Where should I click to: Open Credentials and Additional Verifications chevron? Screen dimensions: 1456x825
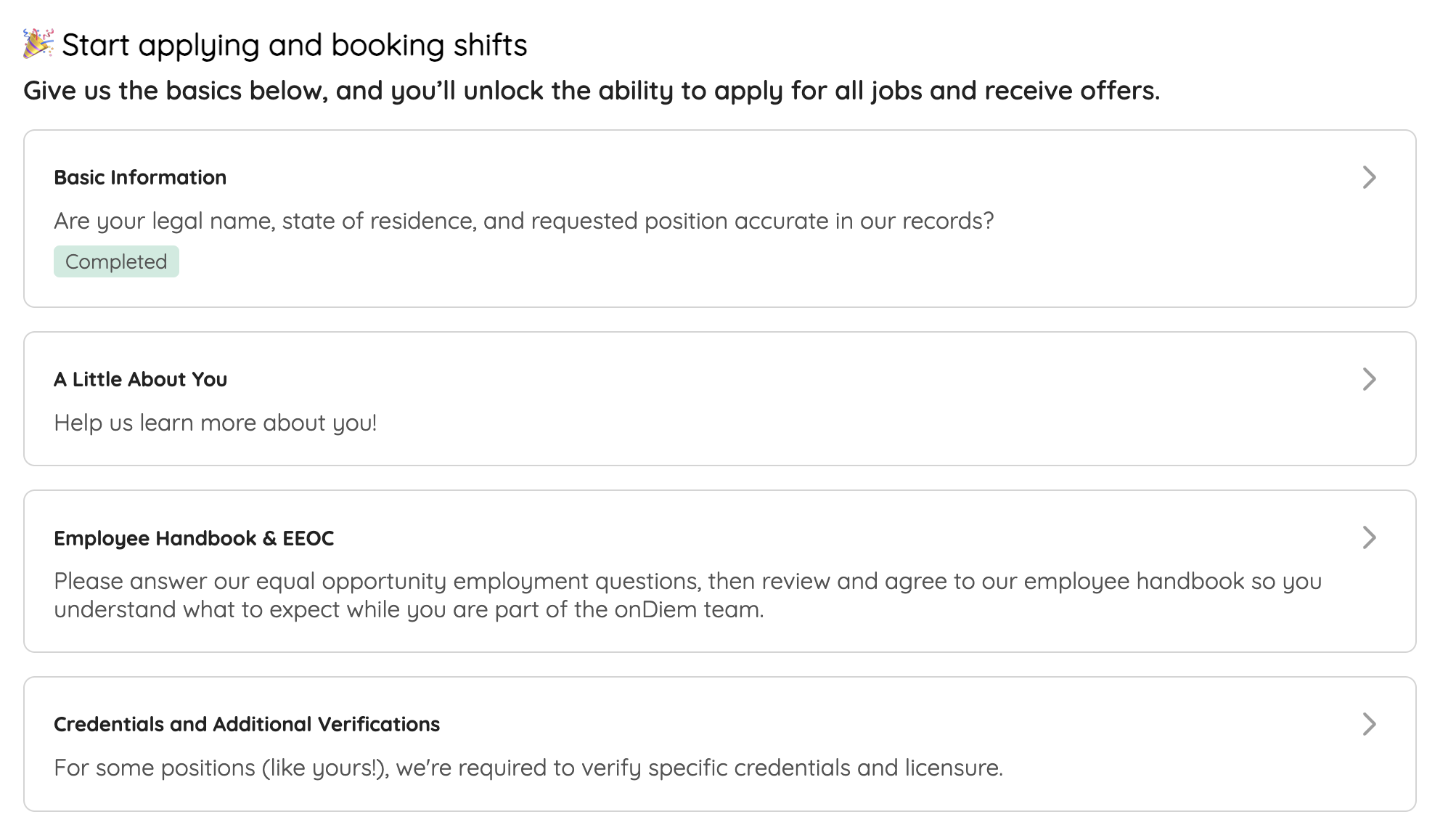1369,724
